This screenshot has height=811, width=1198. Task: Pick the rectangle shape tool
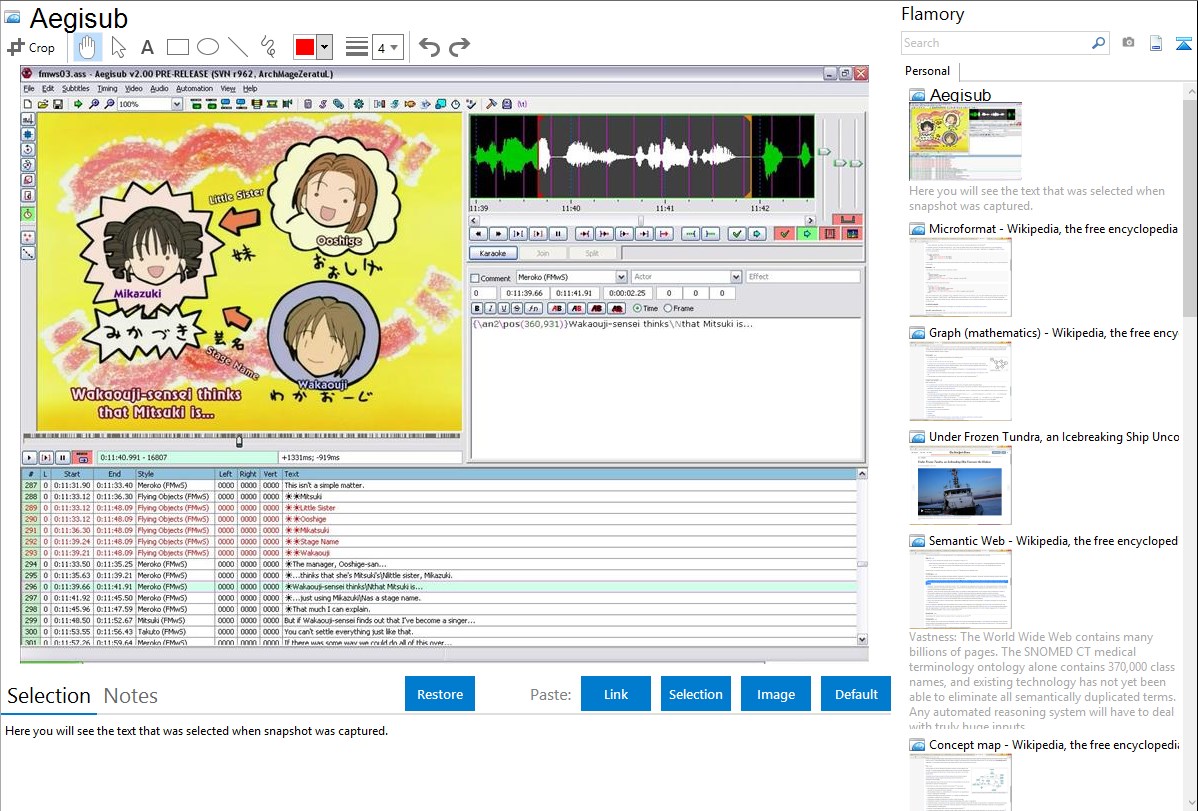click(178, 47)
